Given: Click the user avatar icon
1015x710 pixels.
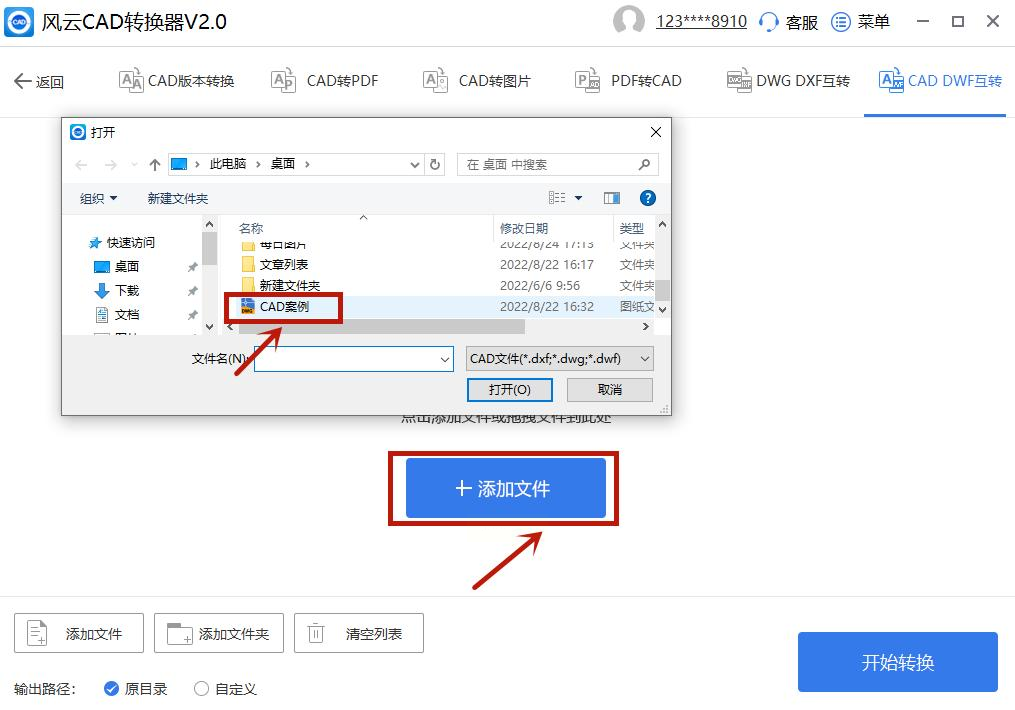Looking at the screenshot, I should (x=629, y=21).
